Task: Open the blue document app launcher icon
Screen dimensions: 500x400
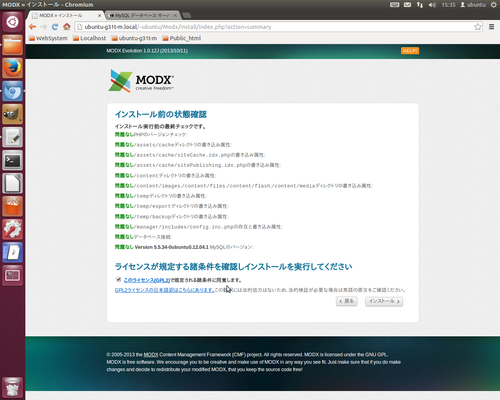Action: tap(13, 252)
